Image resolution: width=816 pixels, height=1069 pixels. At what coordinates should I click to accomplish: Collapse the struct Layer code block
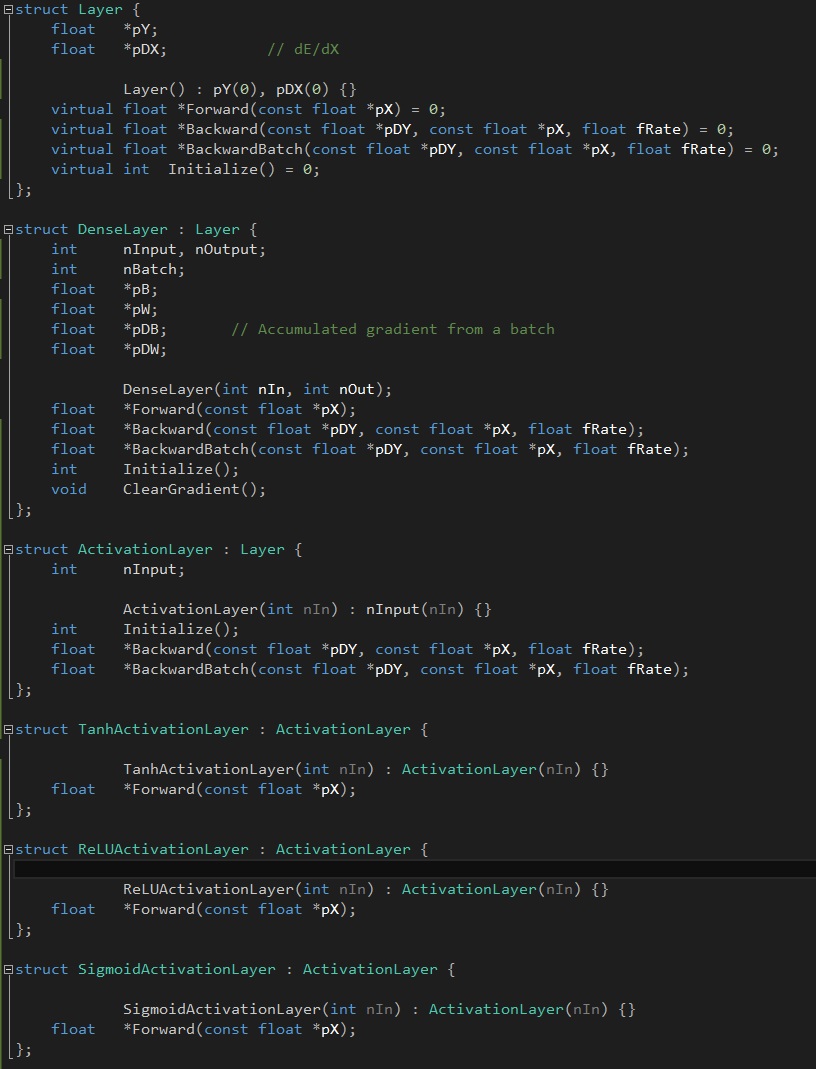(x=8, y=10)
